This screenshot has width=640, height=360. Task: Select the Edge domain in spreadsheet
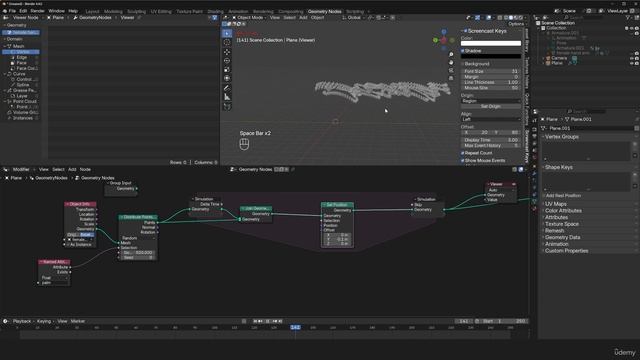[x=22, y=58]
